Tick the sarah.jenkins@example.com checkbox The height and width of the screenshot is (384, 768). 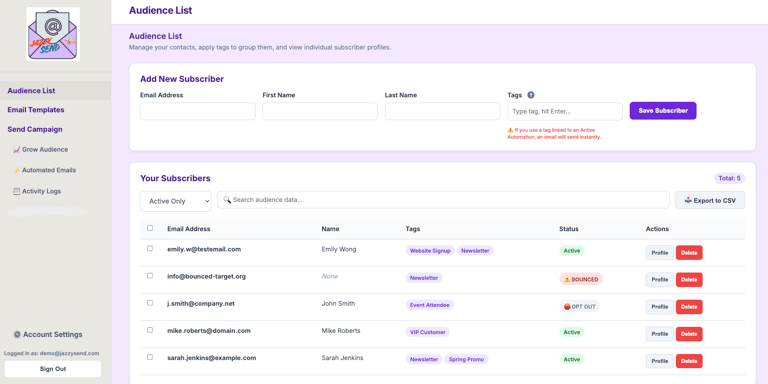coord(150,357)
